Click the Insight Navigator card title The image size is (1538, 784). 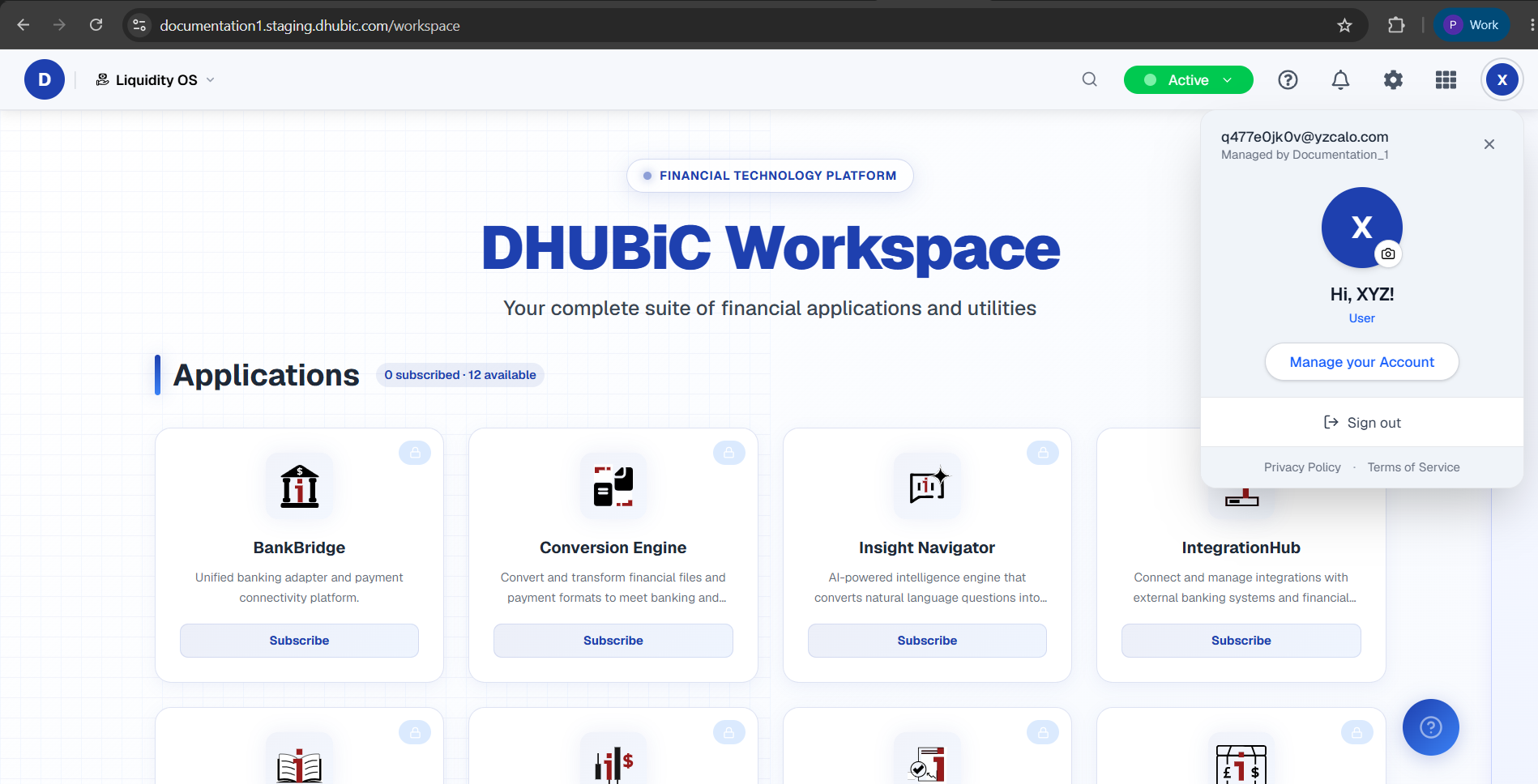[x=927, y=548]
